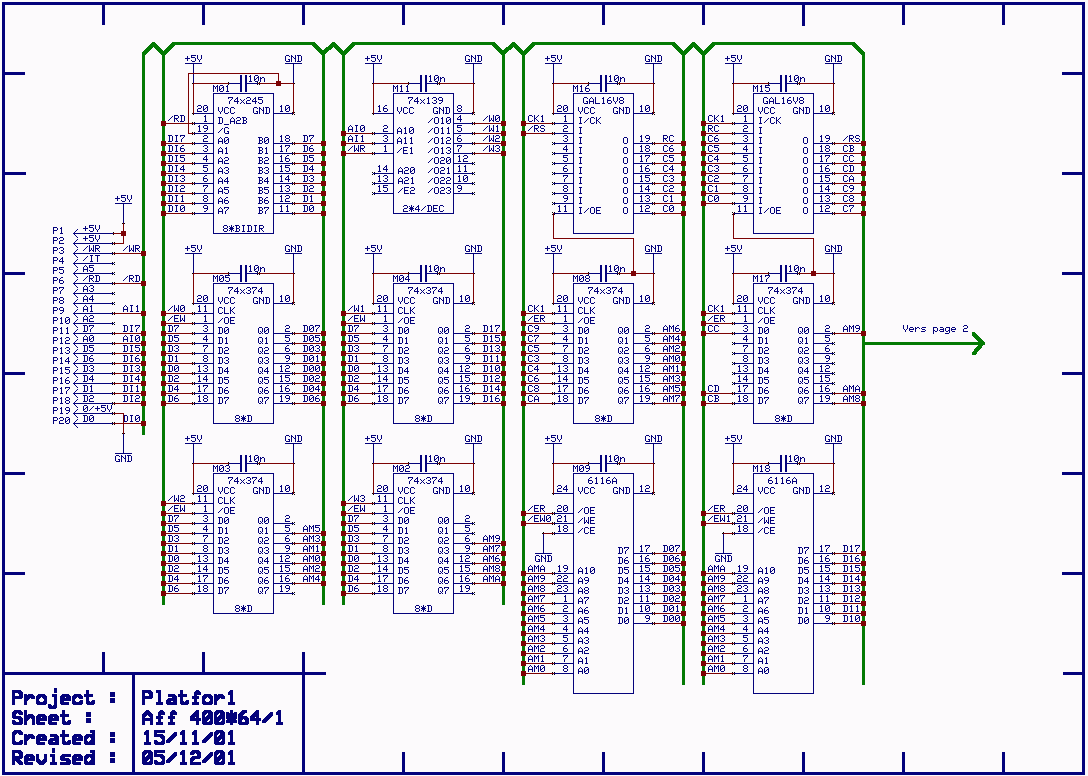The width and height of the screenshot is (1088, 776).
Task: Click connector pin P1 on the left
Action: point(58,230)
